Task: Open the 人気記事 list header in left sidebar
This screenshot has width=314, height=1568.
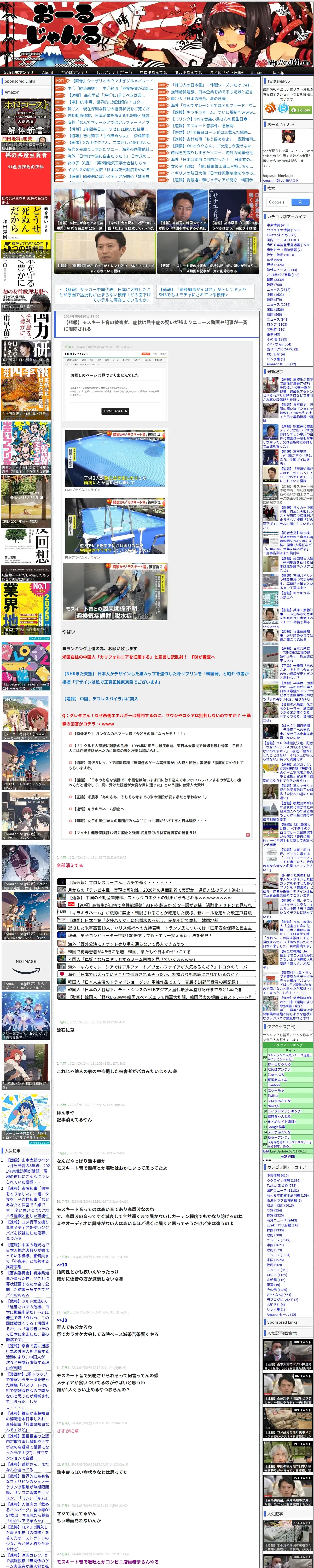Action: 26,1151
